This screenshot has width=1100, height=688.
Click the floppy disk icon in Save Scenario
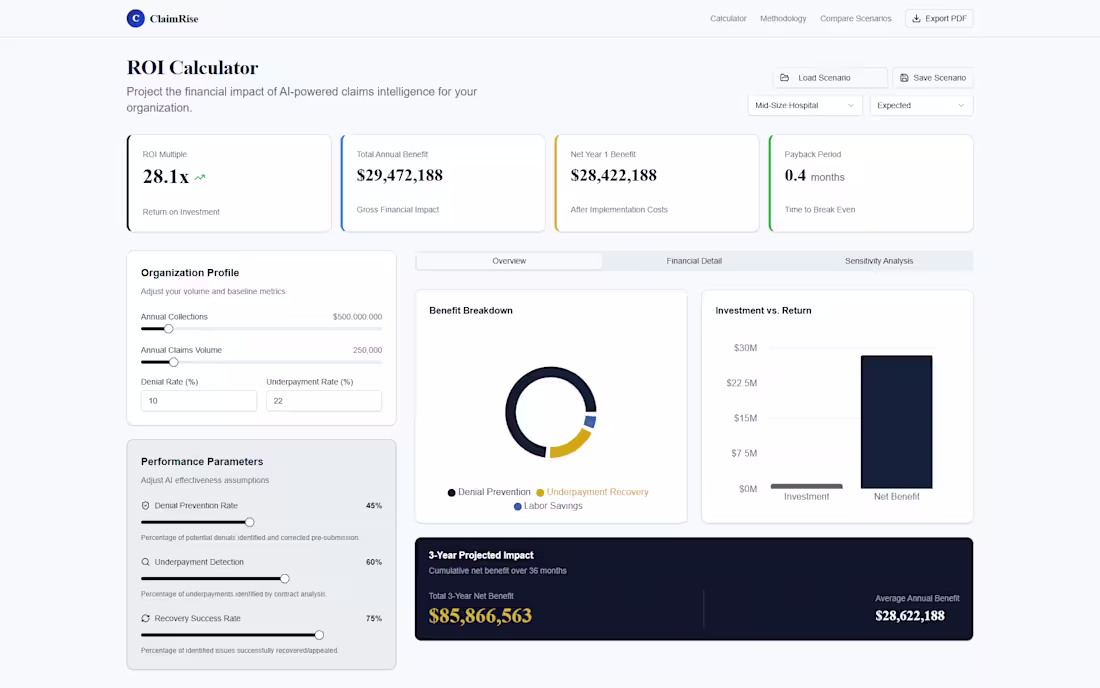(904, 78)
